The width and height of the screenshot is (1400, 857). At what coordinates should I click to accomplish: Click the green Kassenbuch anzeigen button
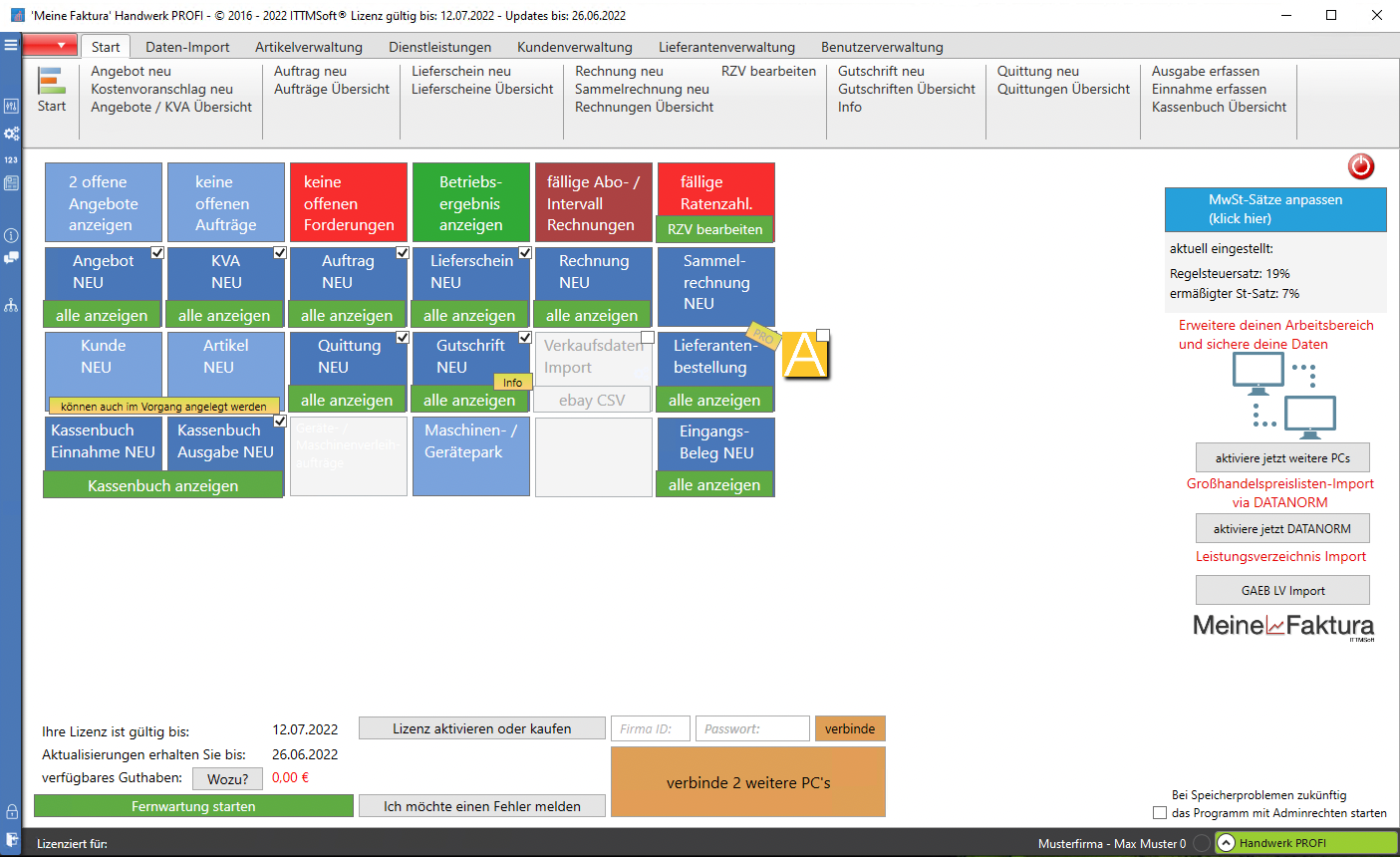[163, 485]
